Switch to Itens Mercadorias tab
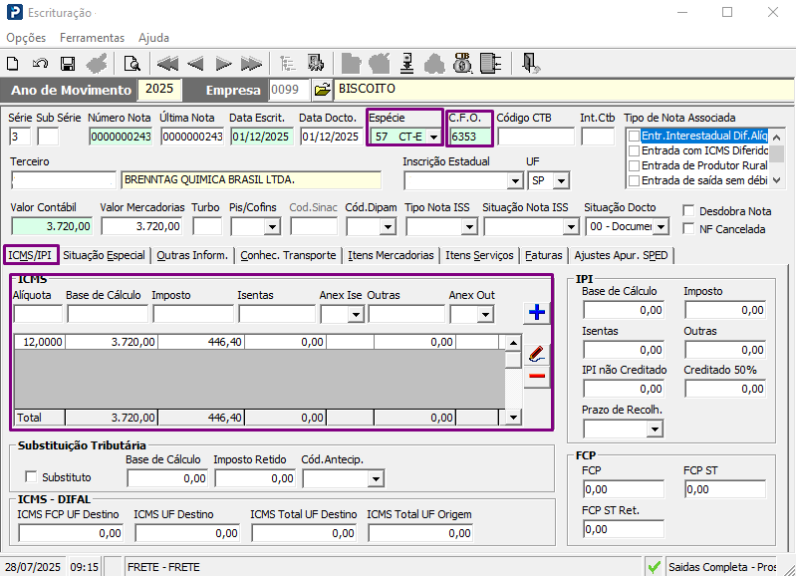The image size is (796, 576). tap(391, 255)
